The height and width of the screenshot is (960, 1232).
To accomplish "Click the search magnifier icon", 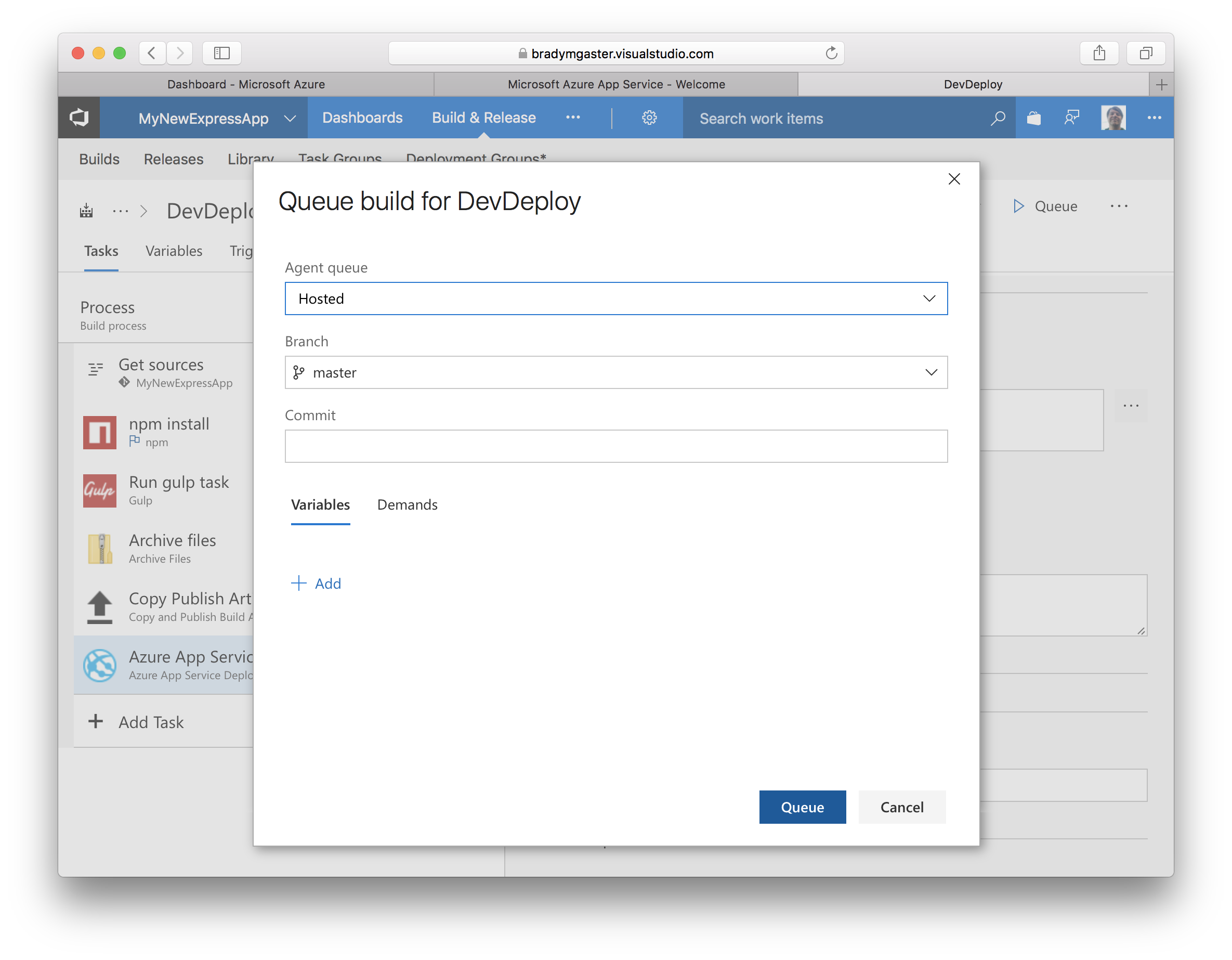I will 998,118.
